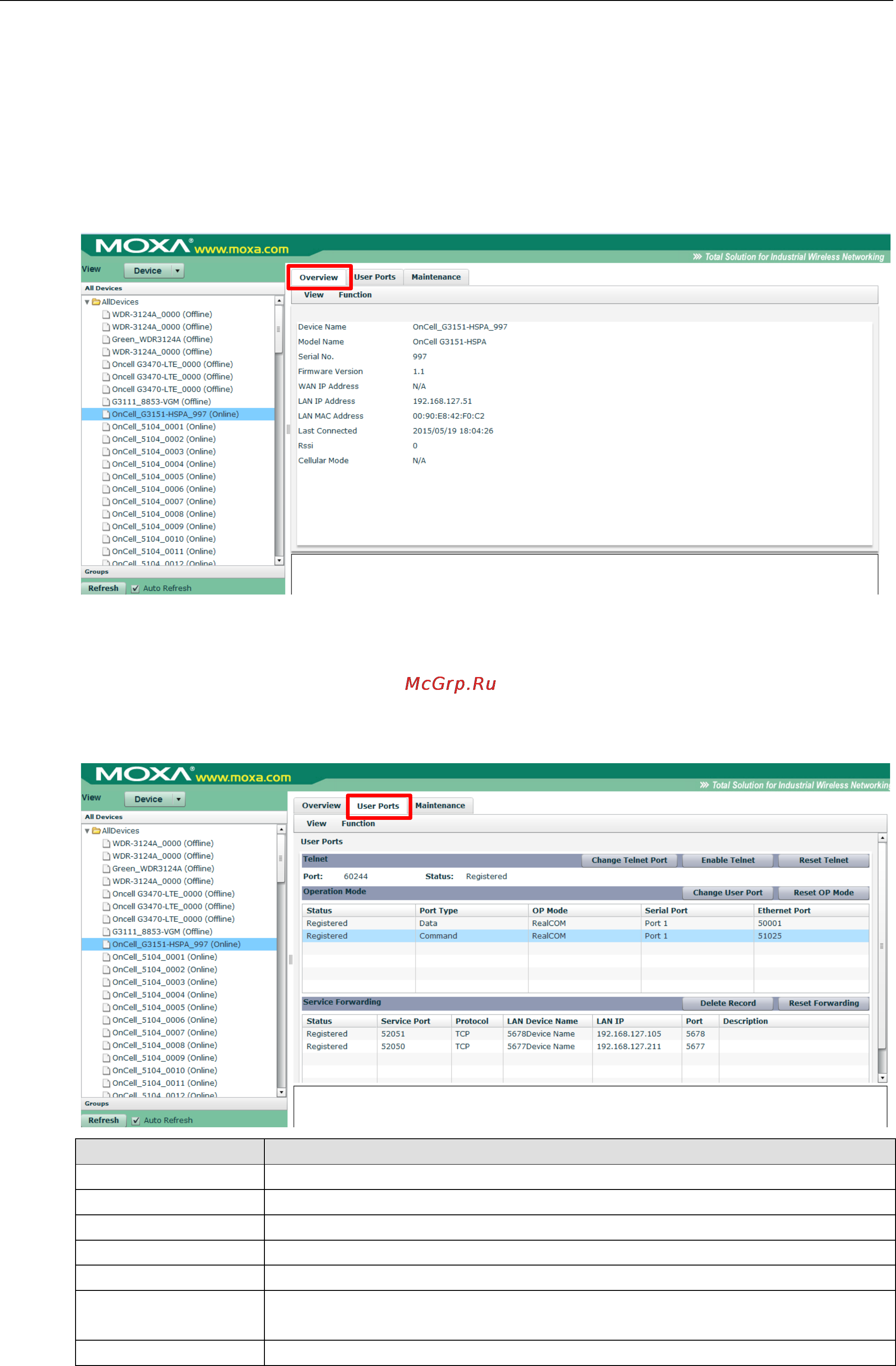Click Delete Record button
896x1366 pixels.
tap(728, 1003)
